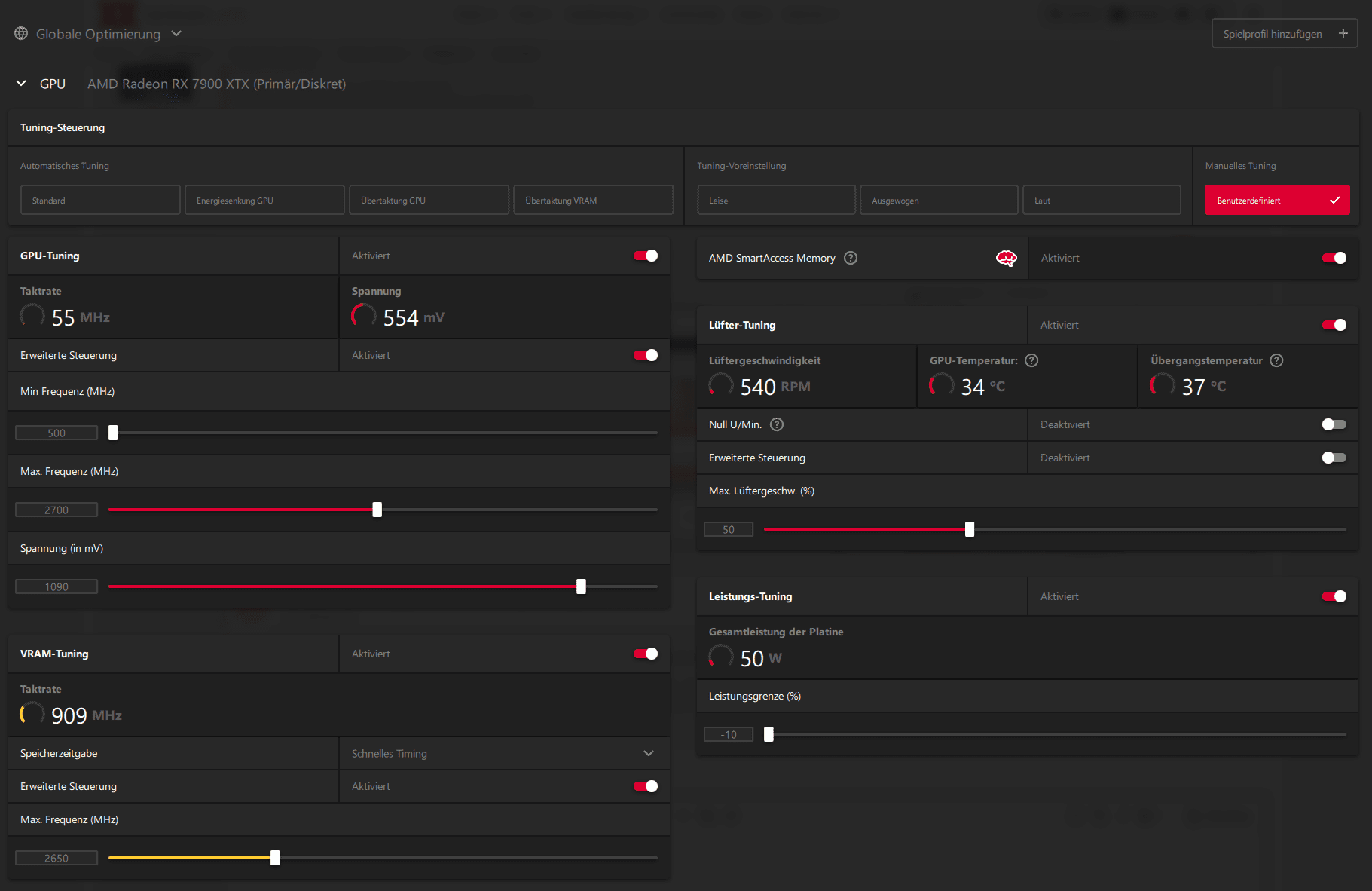
Task: Click the GPU Spannung gauge dial
Action: pyautogui.click(x=364, y=316)
